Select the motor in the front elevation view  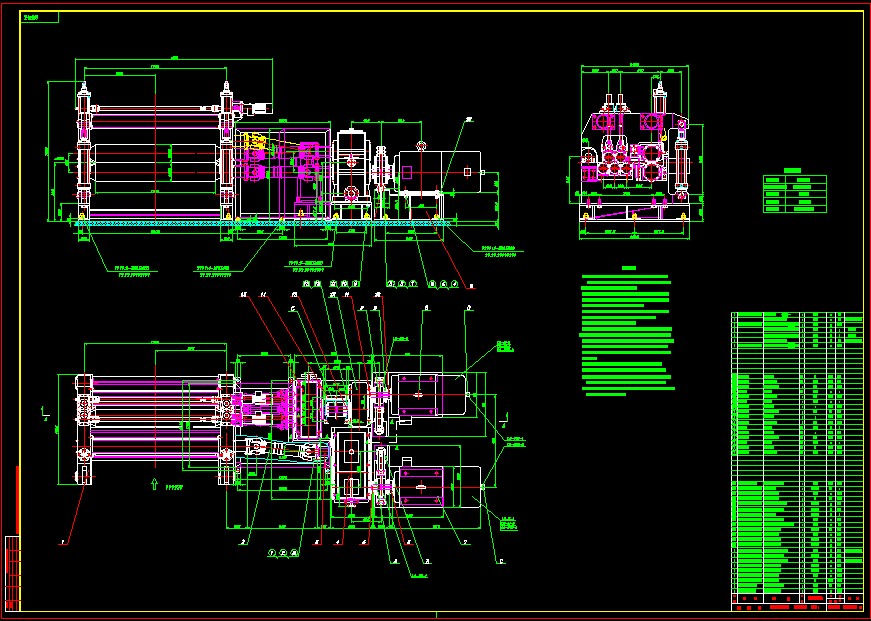point(440,172)
